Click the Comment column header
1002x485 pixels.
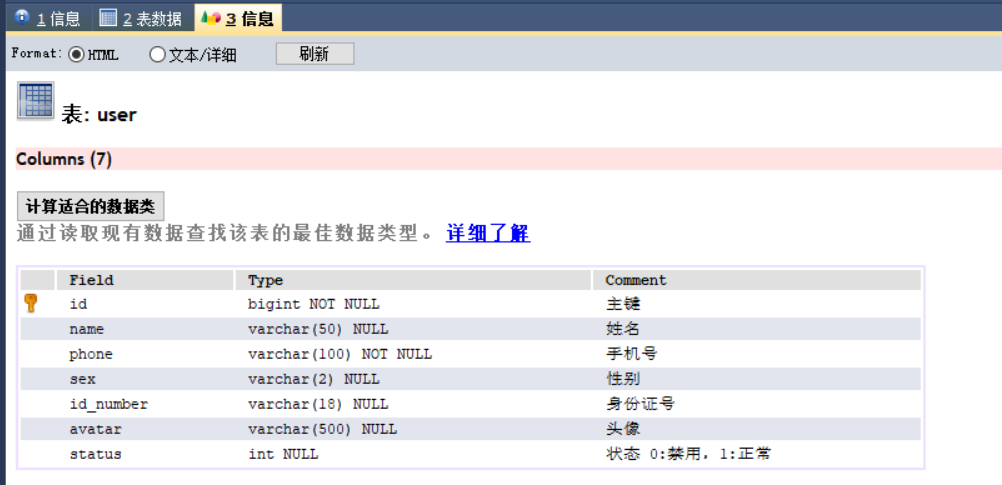tap(757, 281)
